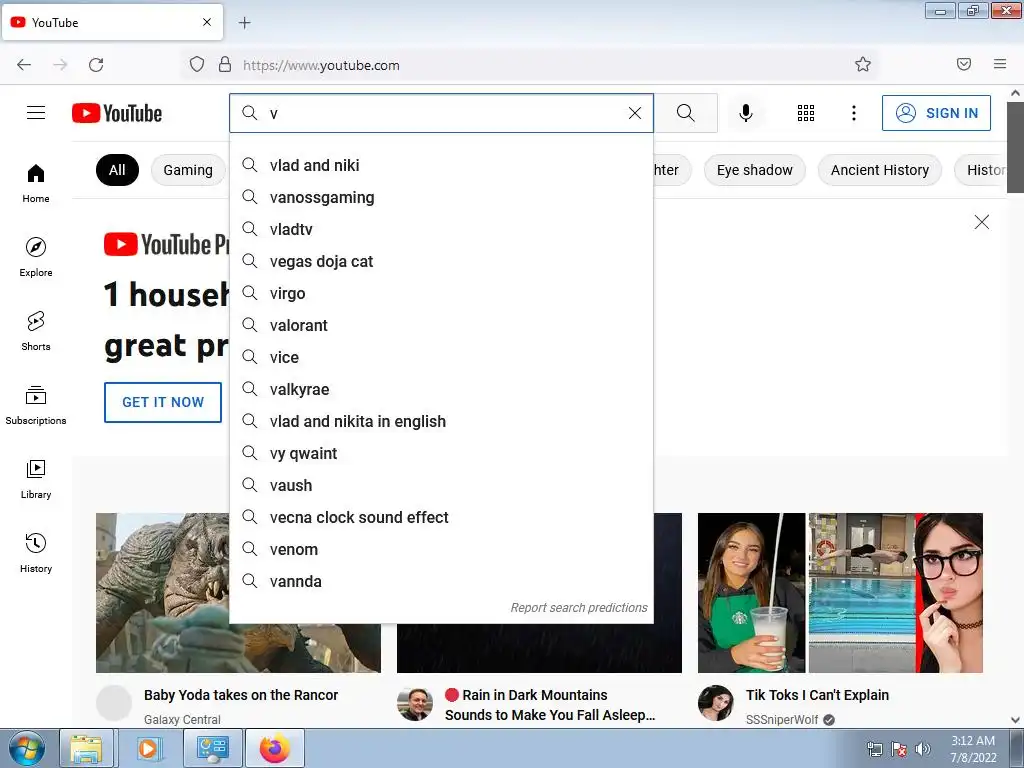Image resolution: width=1024 pixels, height=768 pixels.
Task: Select the Eye shadow filter chip
Action: pos(754,170)
